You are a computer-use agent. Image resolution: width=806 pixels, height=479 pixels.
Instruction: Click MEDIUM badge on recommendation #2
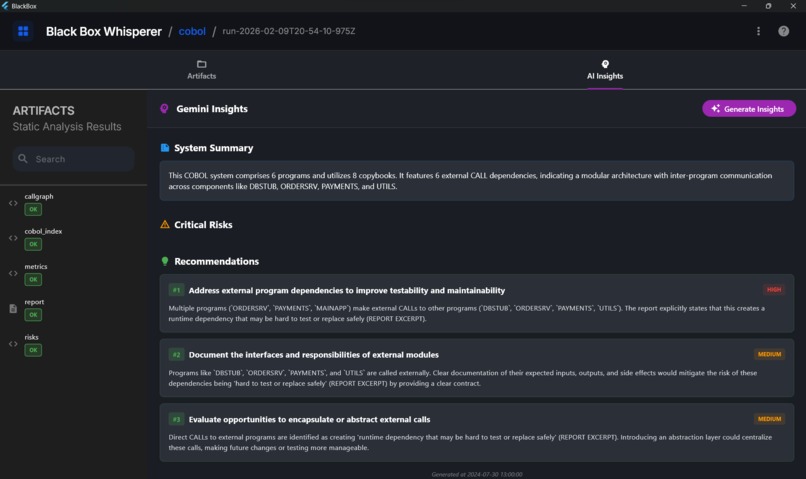pyautogui.click(x=769, y=354)
